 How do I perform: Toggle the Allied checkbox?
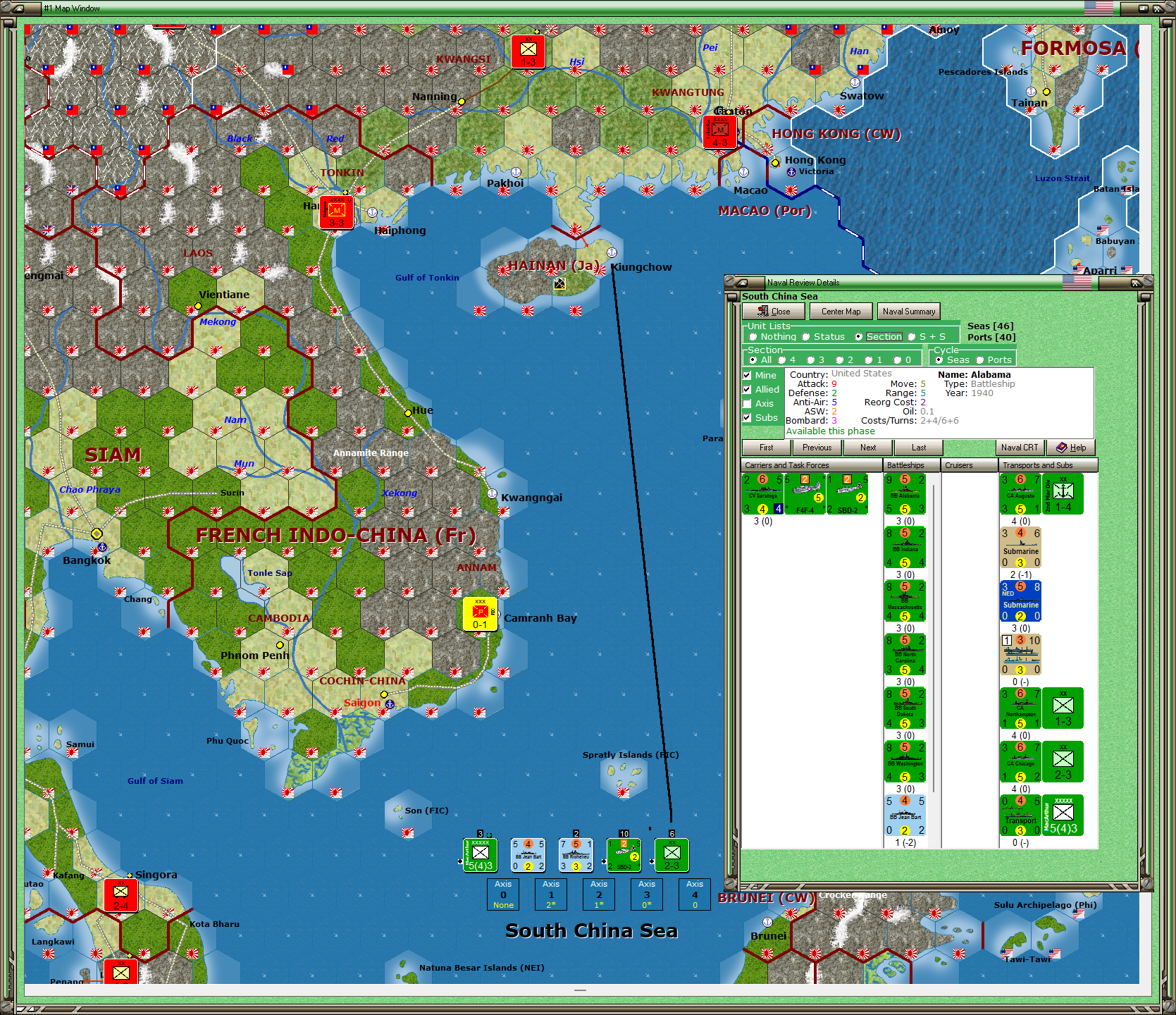[x=747, y=390]
